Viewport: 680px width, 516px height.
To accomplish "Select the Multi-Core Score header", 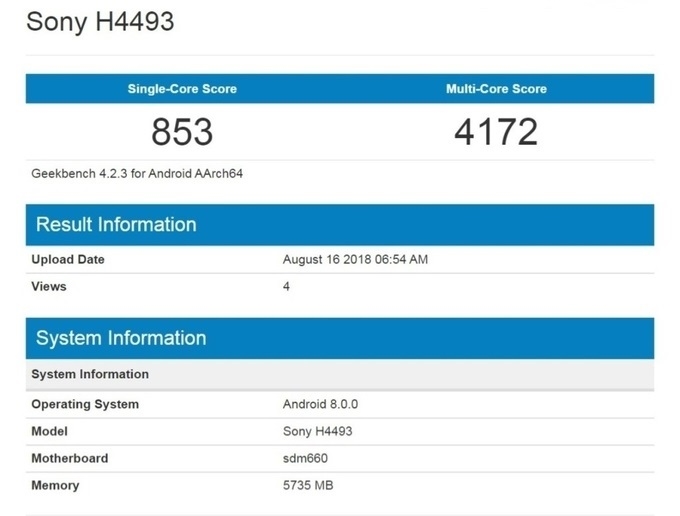I will pos(496,89).
